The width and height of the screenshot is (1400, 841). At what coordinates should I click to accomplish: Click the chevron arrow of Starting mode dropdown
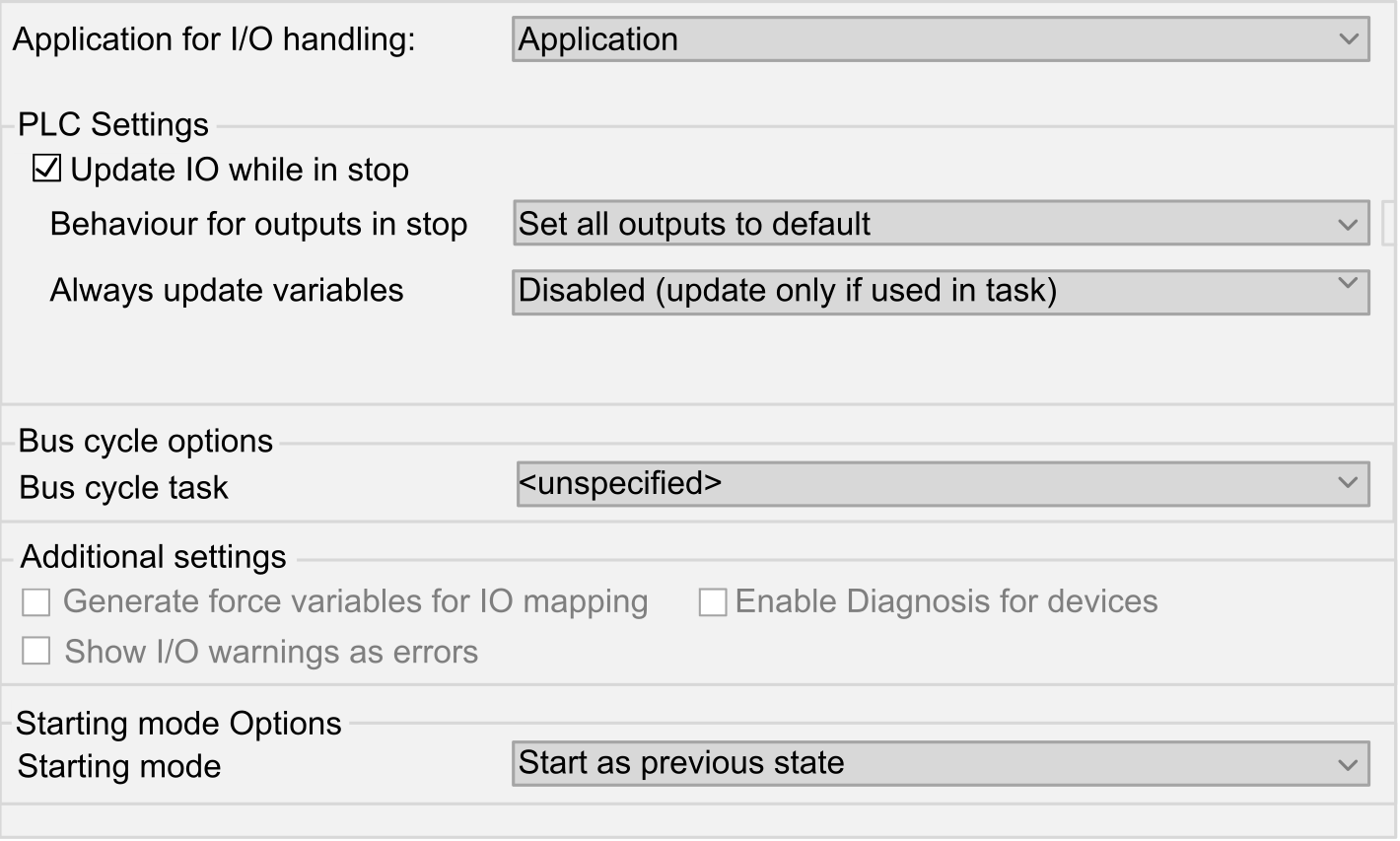coord(1348,764)
